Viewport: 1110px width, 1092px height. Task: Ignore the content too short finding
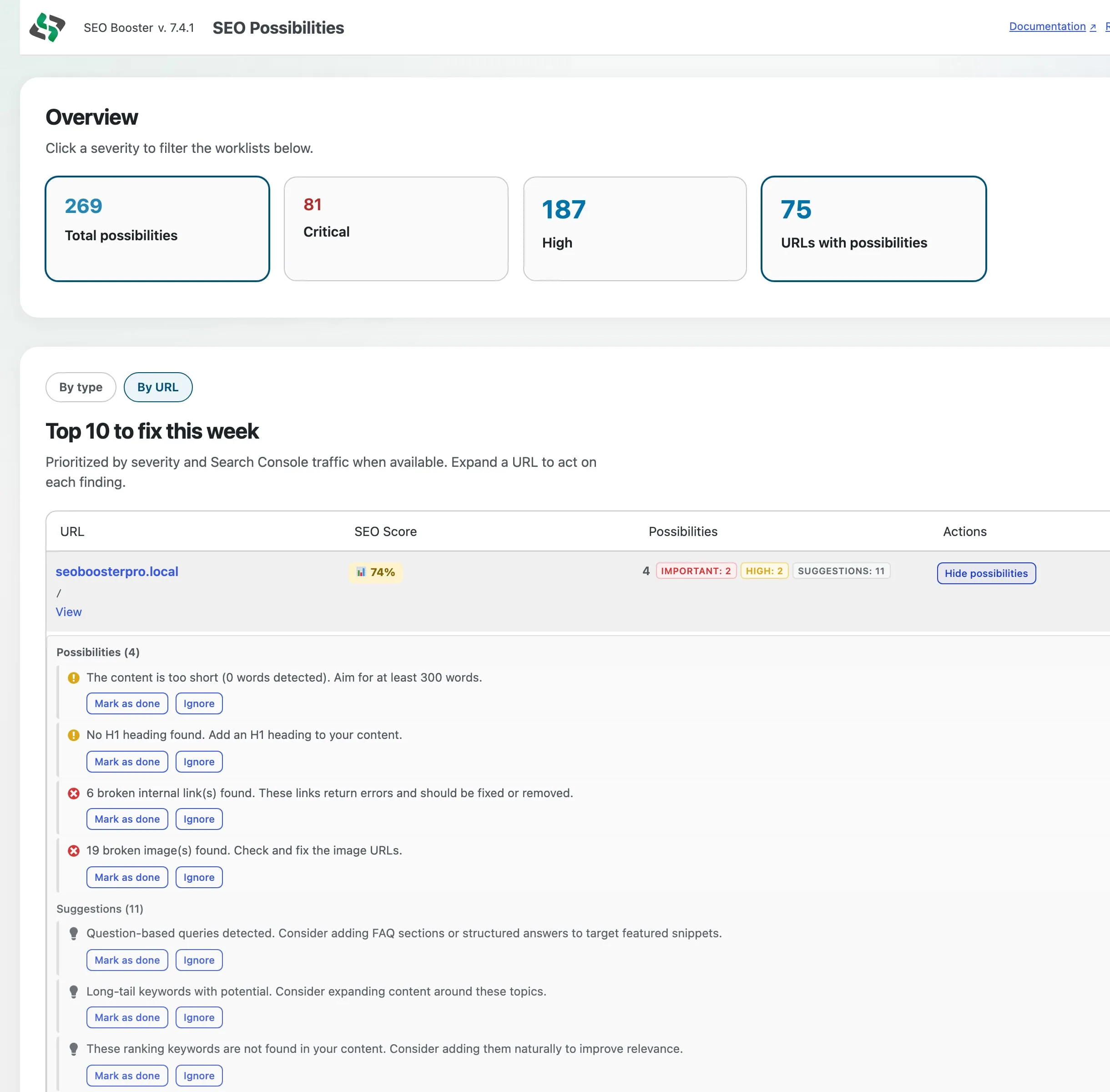[199, 704]
